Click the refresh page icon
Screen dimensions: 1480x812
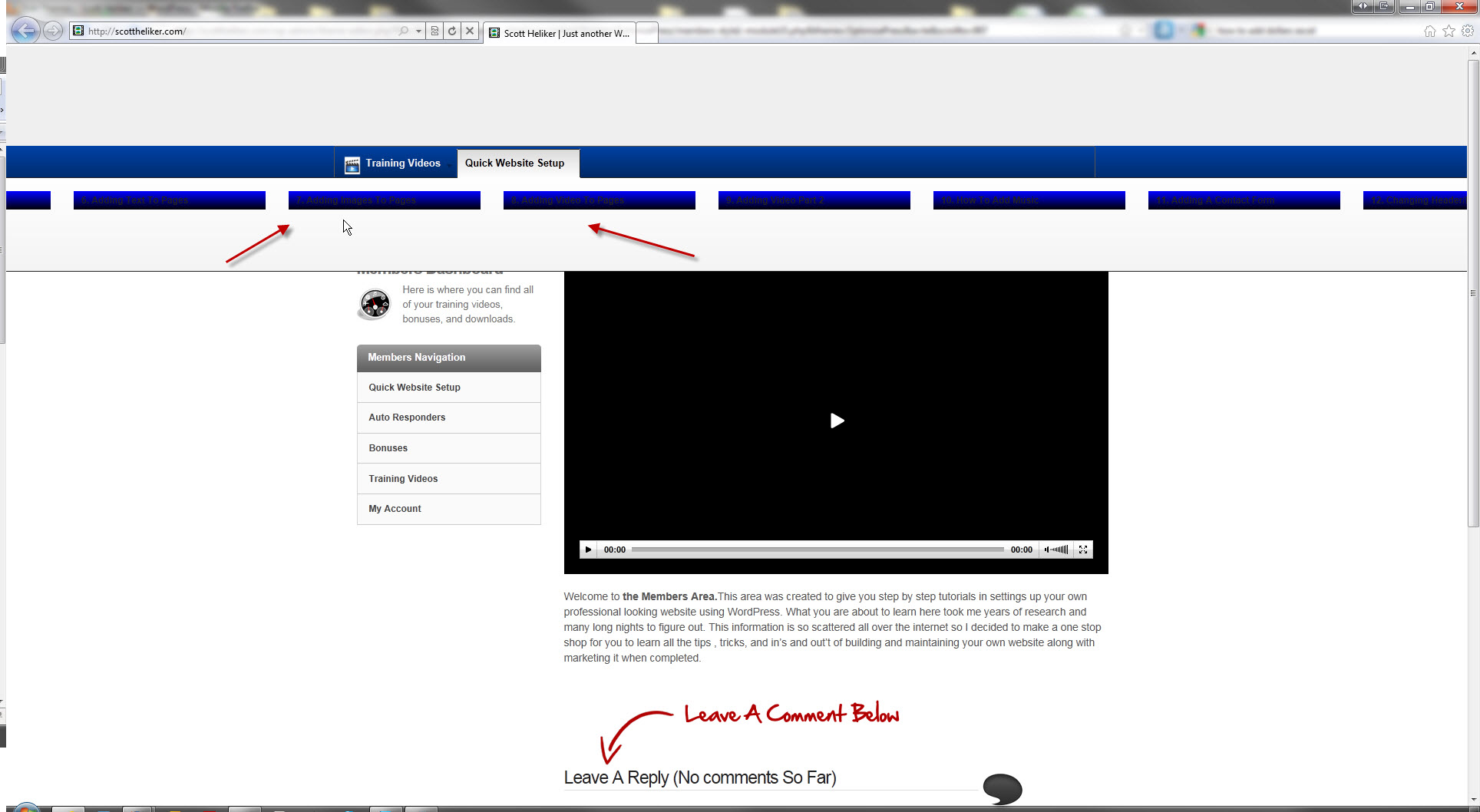click(452, 31)
